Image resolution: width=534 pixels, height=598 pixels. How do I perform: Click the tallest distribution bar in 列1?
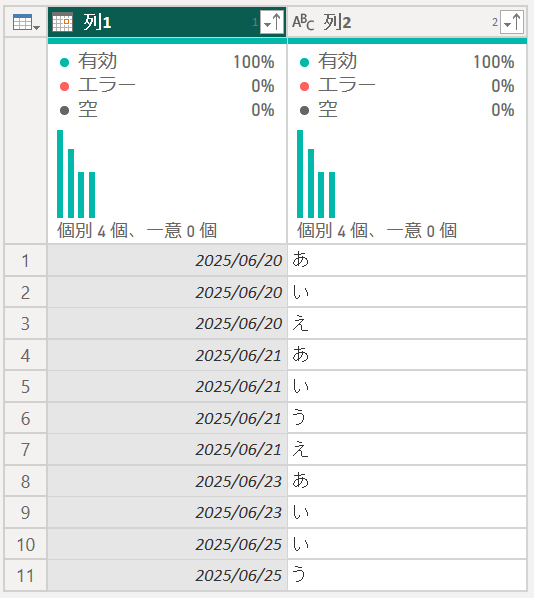pos(60,174)
